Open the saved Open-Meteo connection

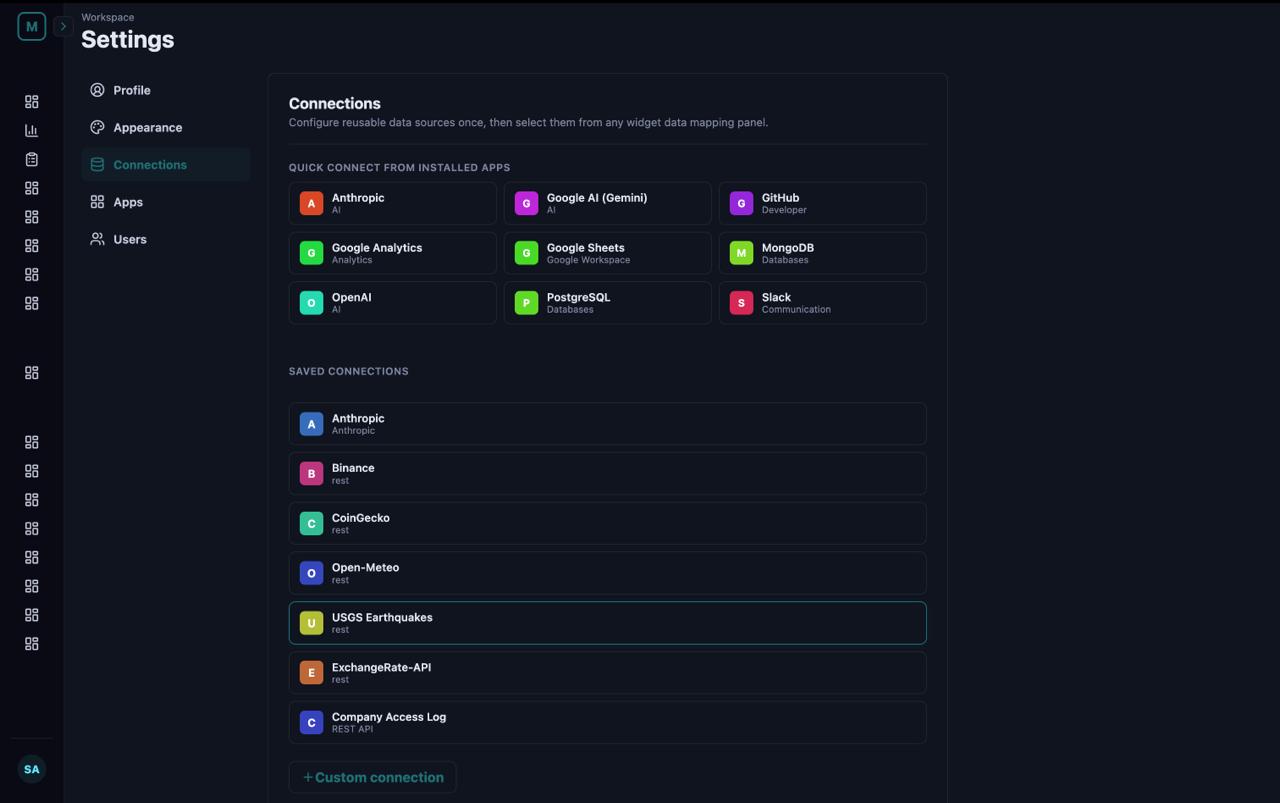pyautogui.click(x=607, y=573)
